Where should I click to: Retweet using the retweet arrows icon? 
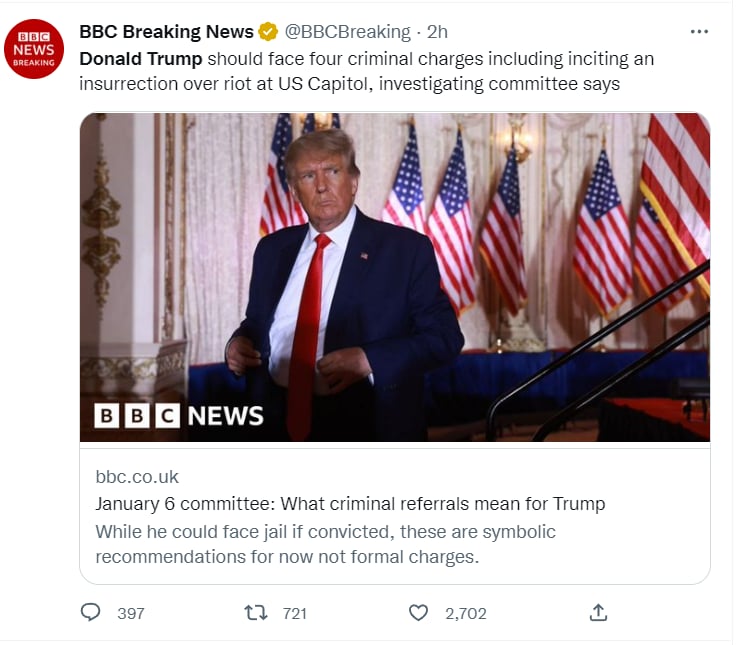pyautogui.click(x=256, y=612)
